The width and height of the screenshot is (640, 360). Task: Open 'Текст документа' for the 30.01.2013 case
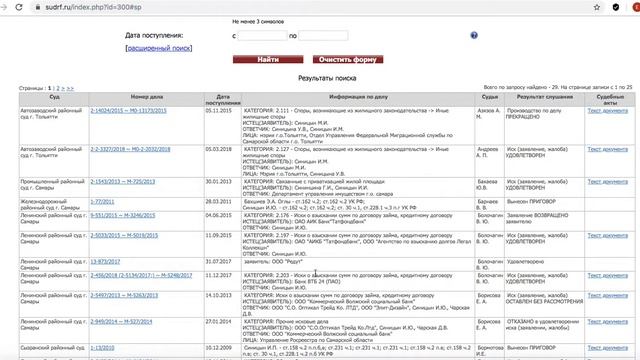click(608, 182)
